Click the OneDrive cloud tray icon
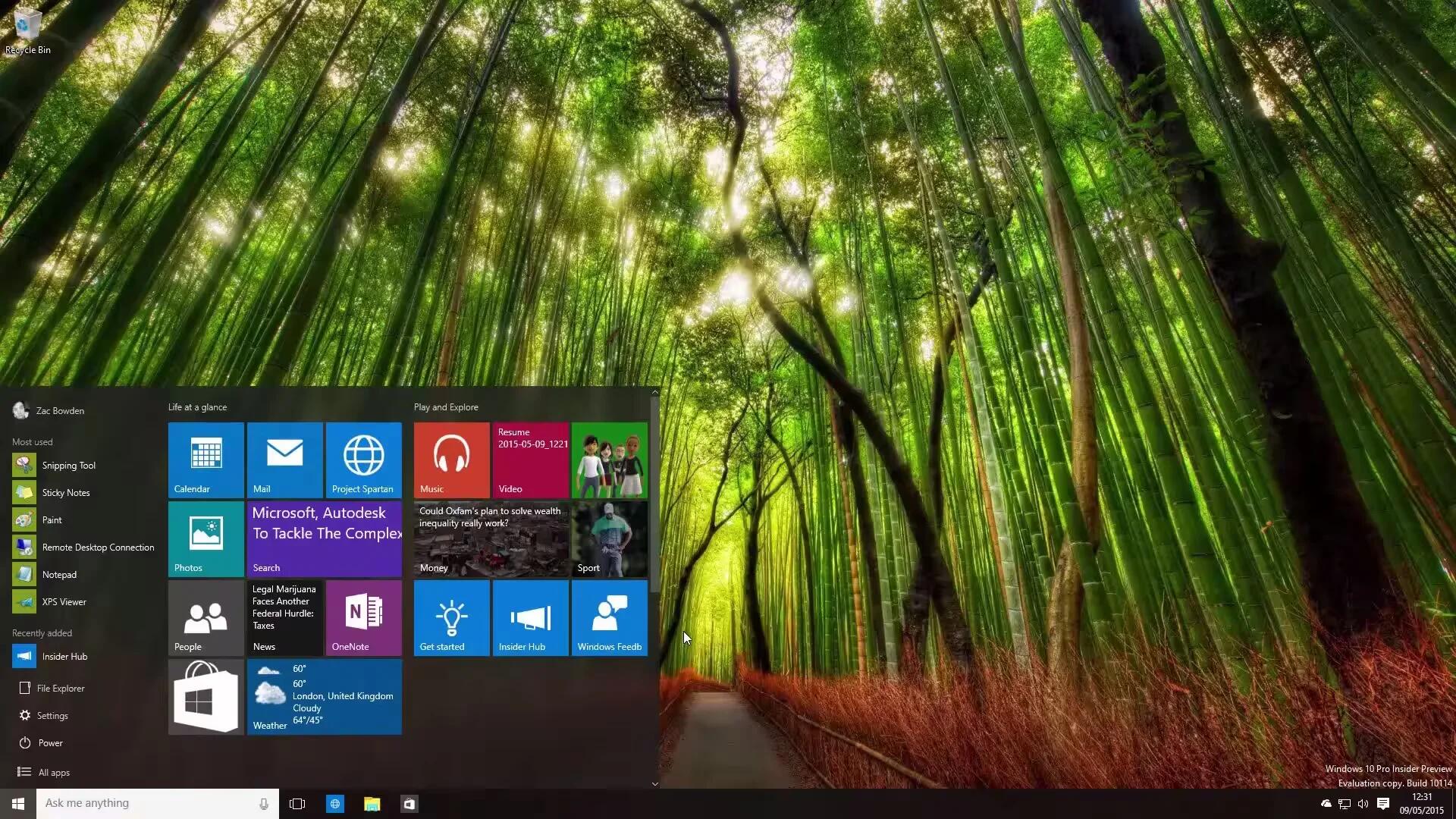 pos(1326,804)
